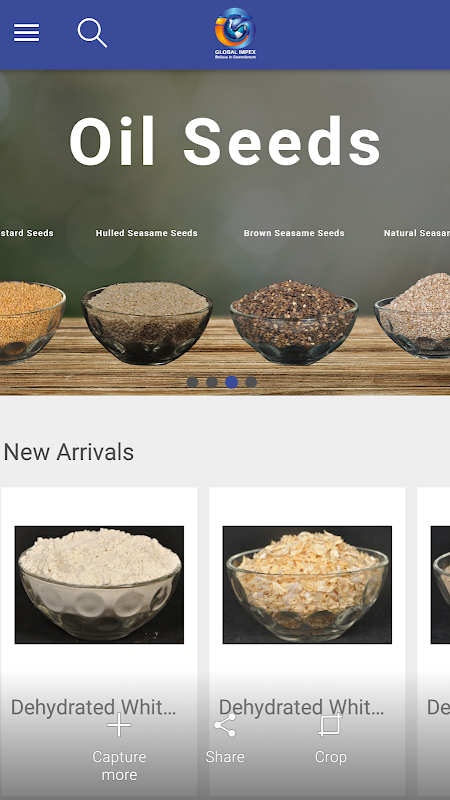Tap the Global Impex logo

click(x=235, y=34)
